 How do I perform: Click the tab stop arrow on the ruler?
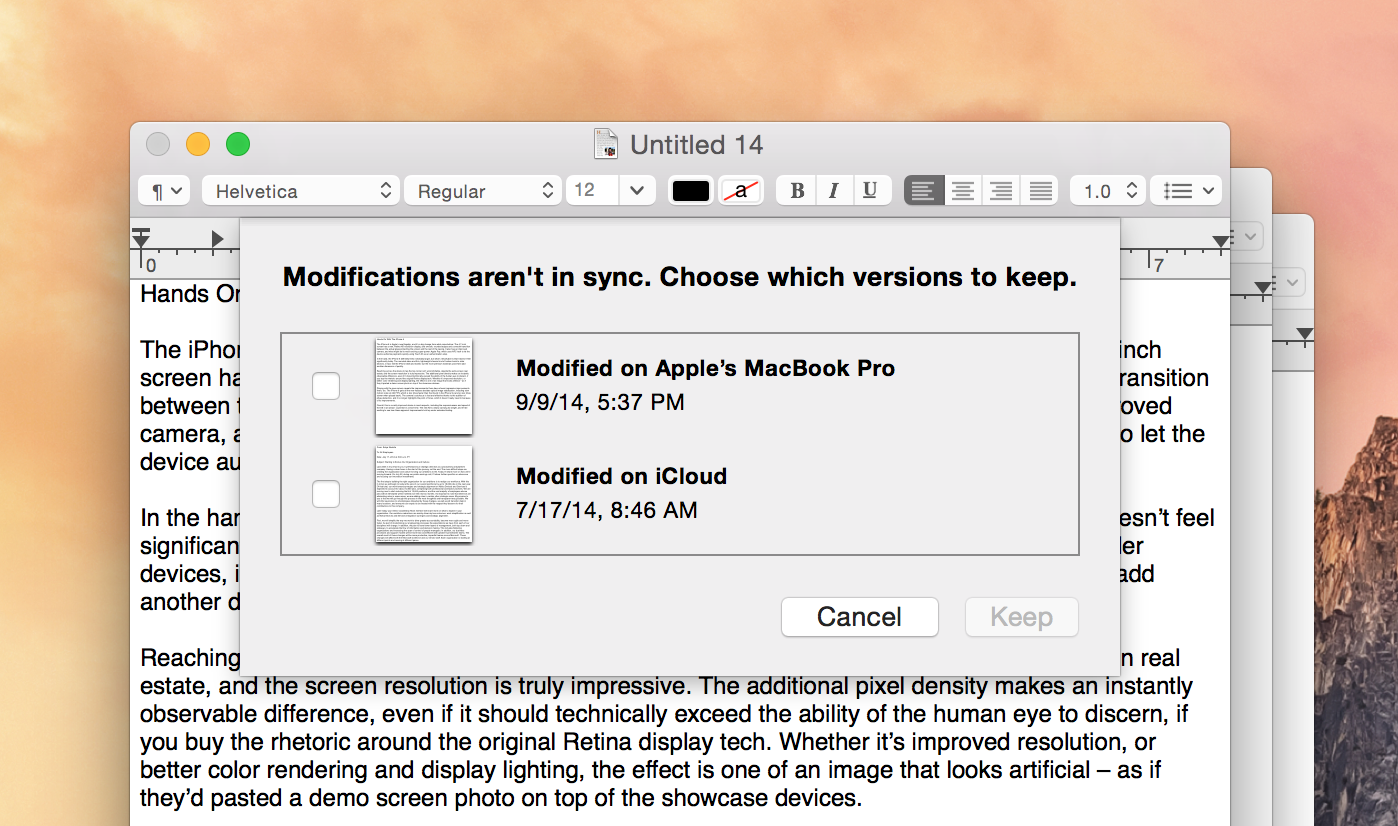tap(217, 238)
